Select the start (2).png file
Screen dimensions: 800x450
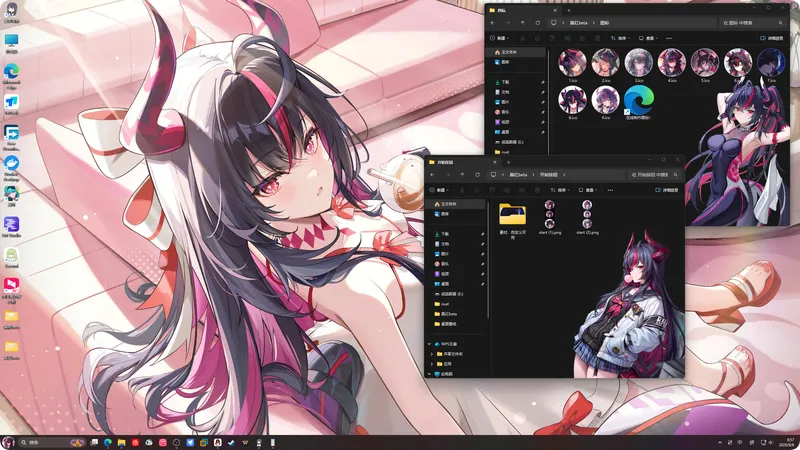pyautogui.click(x=587, y=214)
